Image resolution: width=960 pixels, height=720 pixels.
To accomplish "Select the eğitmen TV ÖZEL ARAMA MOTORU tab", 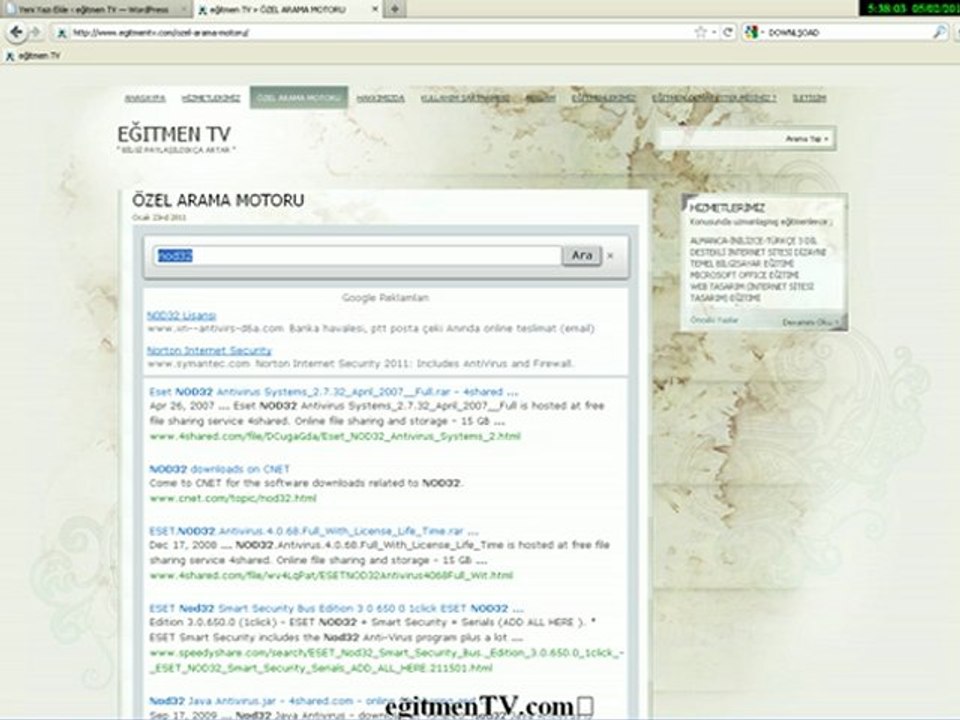I will pos(288,9).
